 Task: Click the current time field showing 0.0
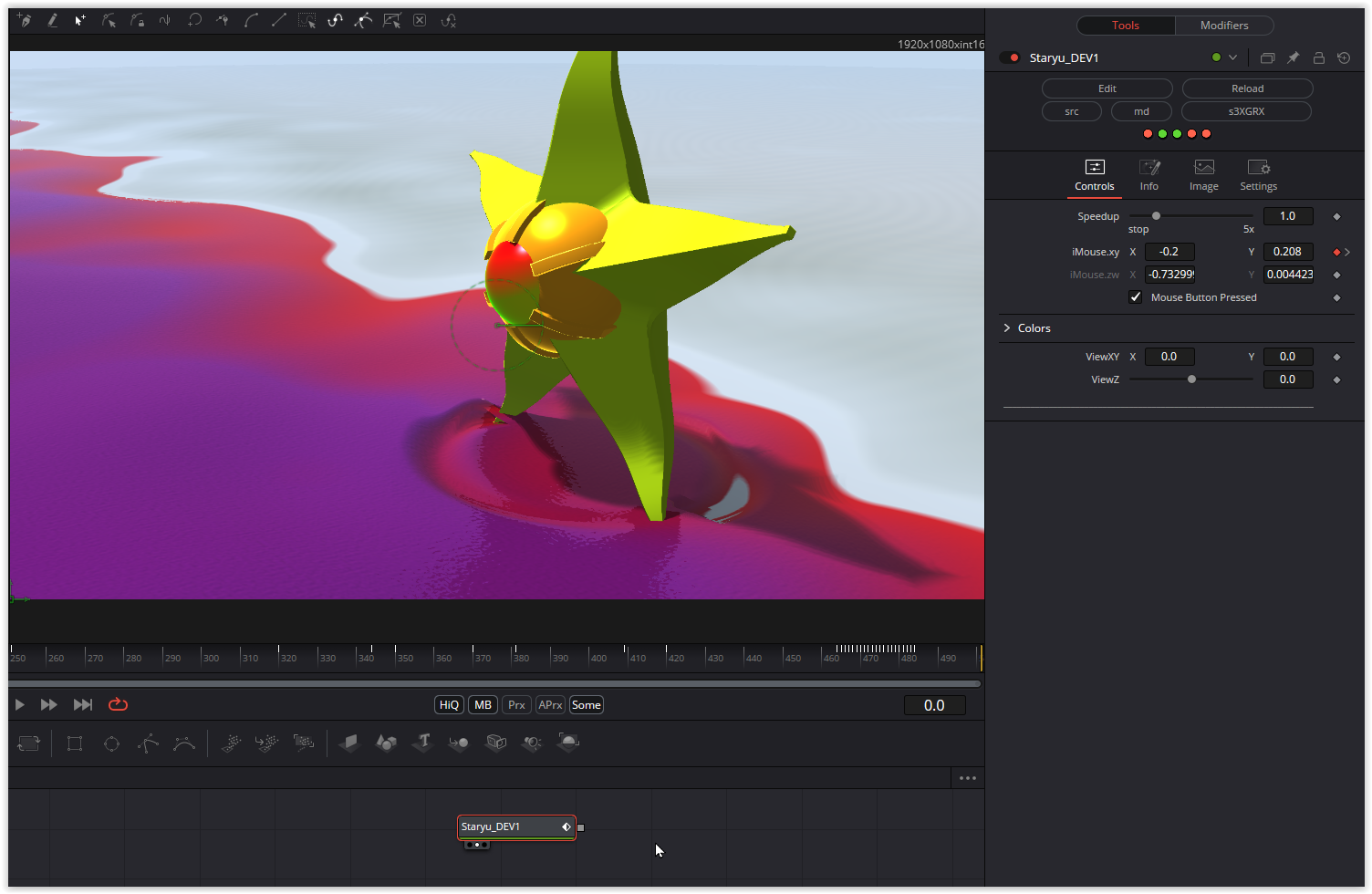pyautogui.click(x=934, y=705)
